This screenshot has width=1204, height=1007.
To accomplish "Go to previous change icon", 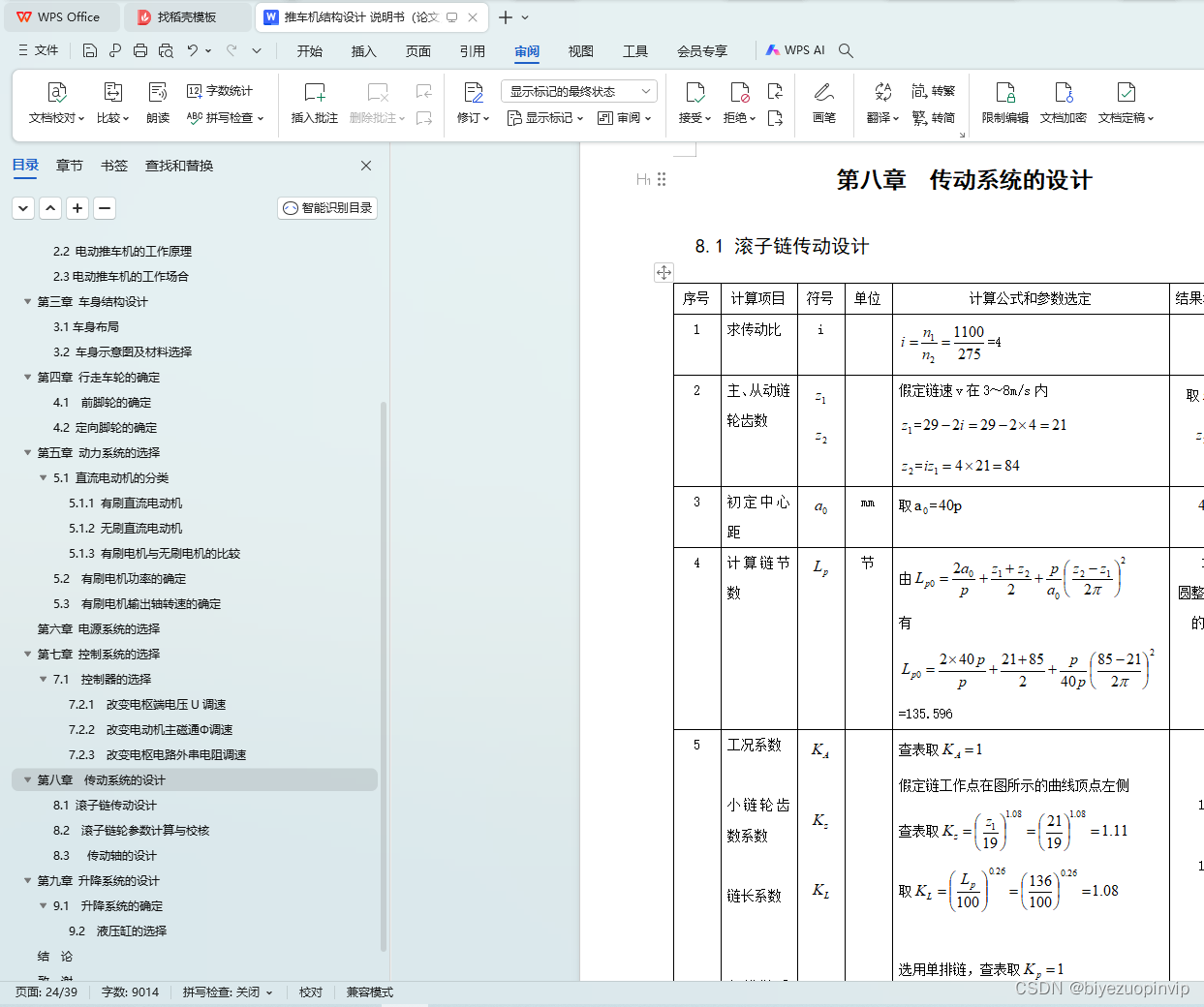I will (775, 92).
